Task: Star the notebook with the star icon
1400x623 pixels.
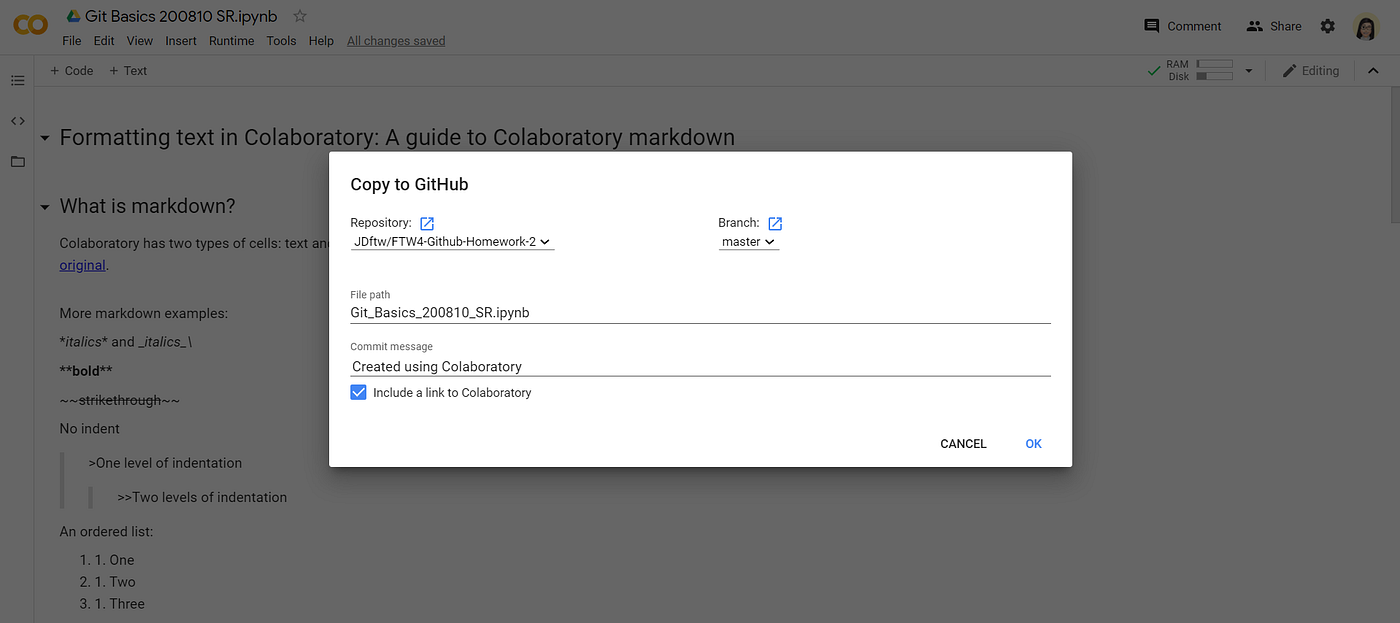Action: (x=300, y=16)
